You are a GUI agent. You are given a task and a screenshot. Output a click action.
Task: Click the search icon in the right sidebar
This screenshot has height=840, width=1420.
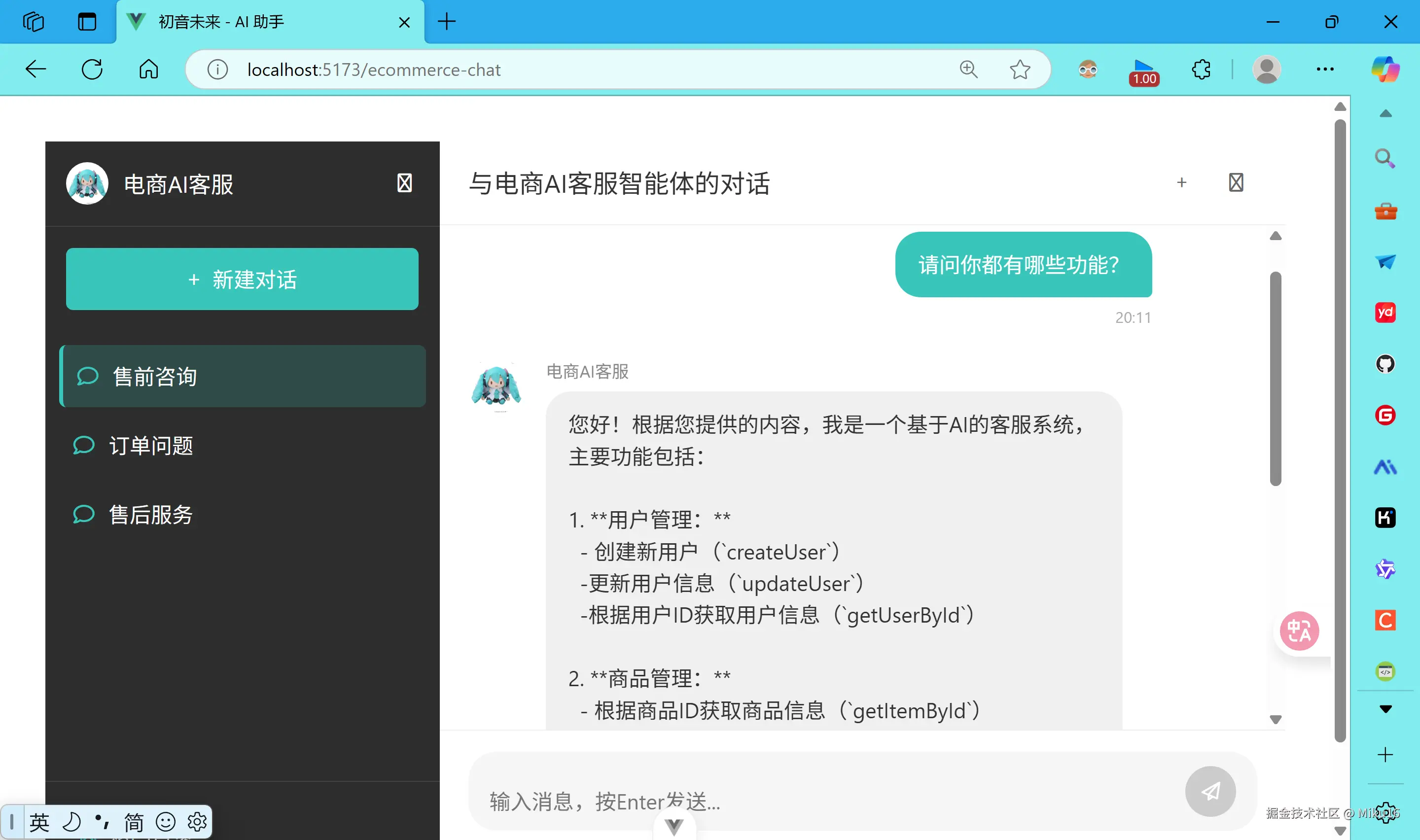tap(1384, 158)
